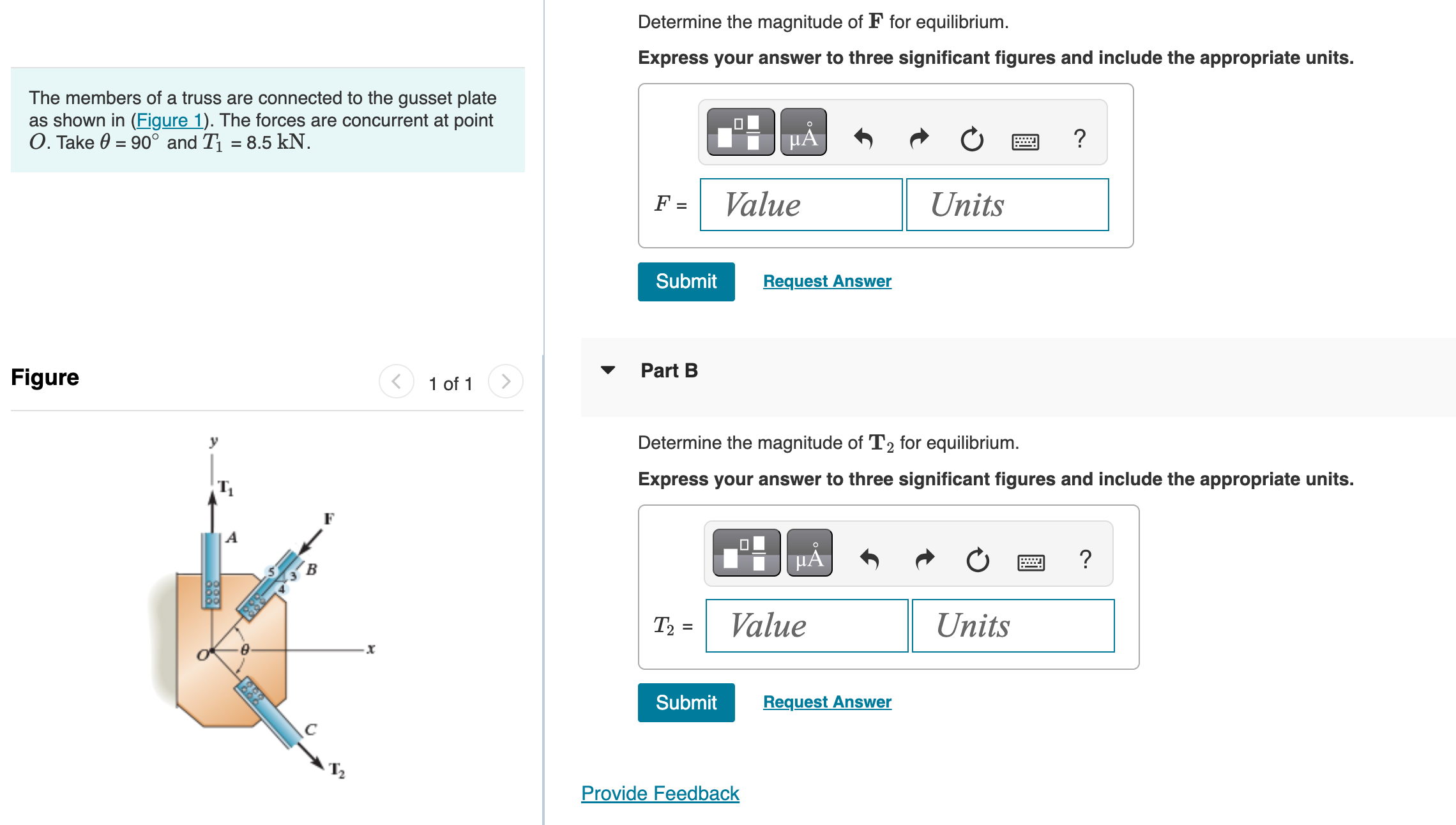Screen dimensions: 1456x825
Task: Click the reset icon in Part B toolbar
Action: click(977, 558)
